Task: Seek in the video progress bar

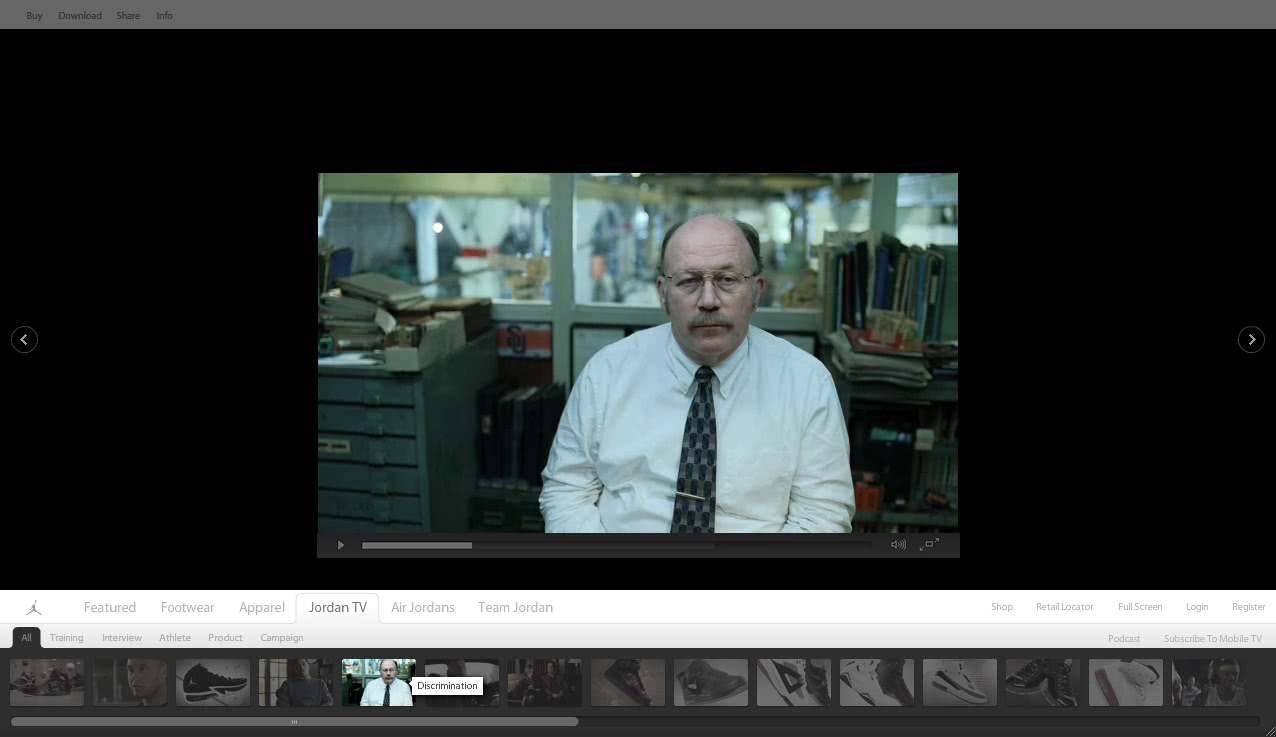Action: [x=616, y=545]
